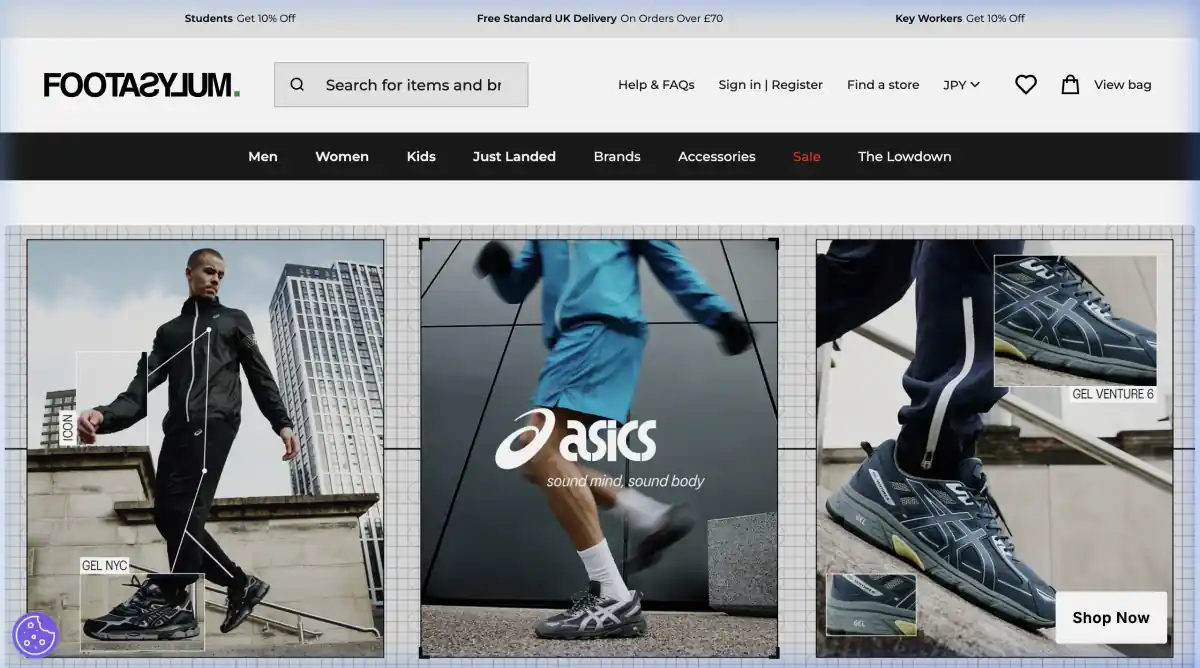
Task: Open the Men menu
Action: pos(263,156)
